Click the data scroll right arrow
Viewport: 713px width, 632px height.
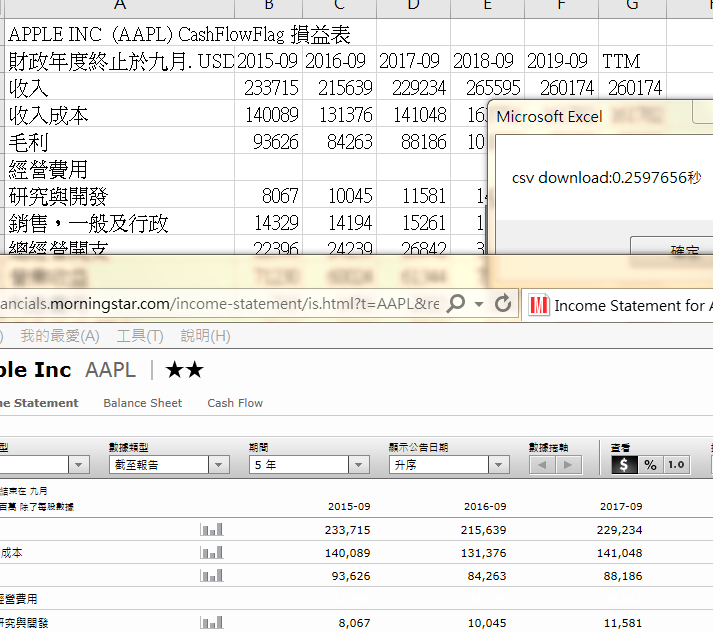[x=568, y=465]
